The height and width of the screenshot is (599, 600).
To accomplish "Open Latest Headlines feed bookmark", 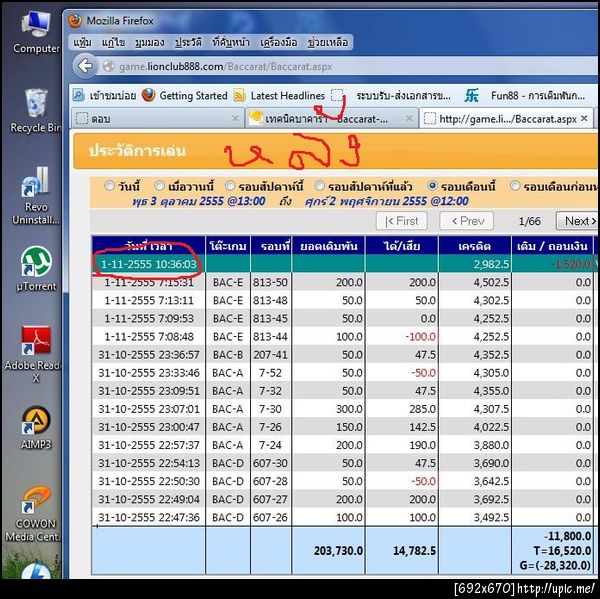I will click(279, 95).
